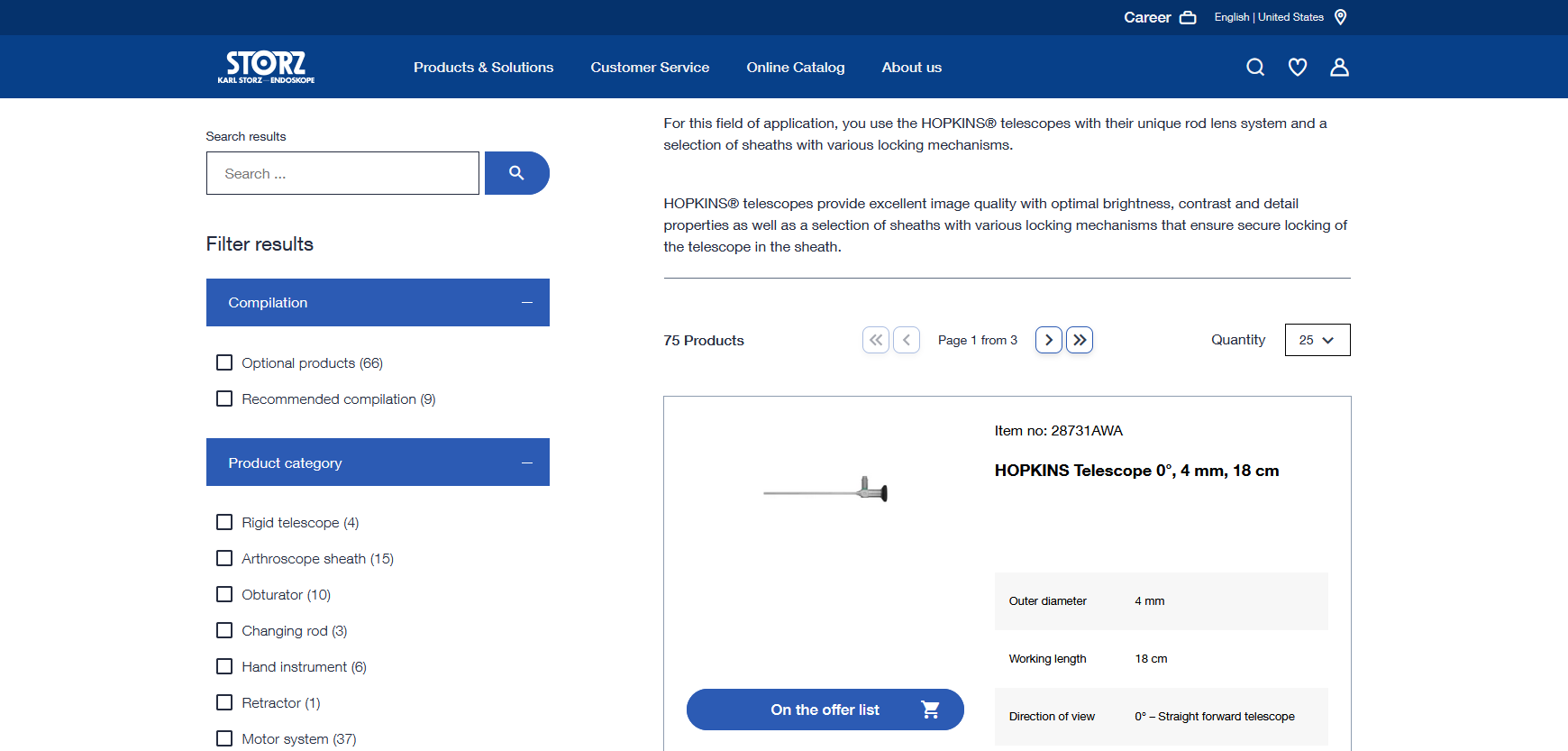Click the Career briefcase icon
This screenshot has width=1568, height=751.
pos(1188,17)
